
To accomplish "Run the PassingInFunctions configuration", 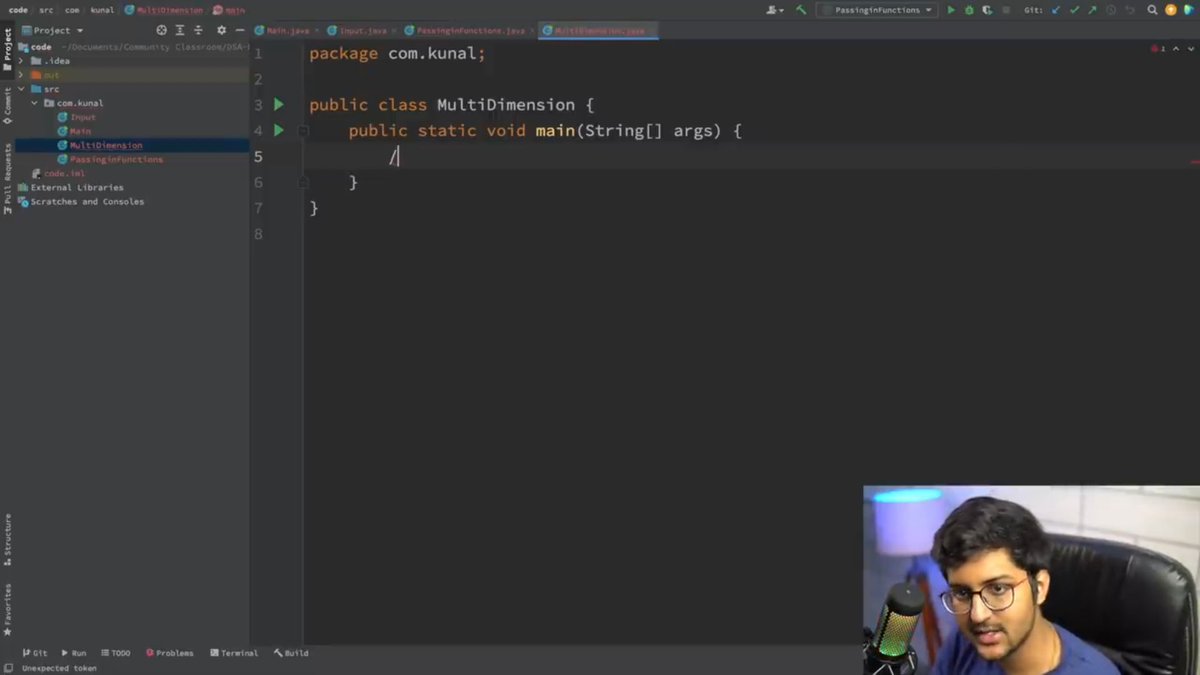I will [950, 10].
